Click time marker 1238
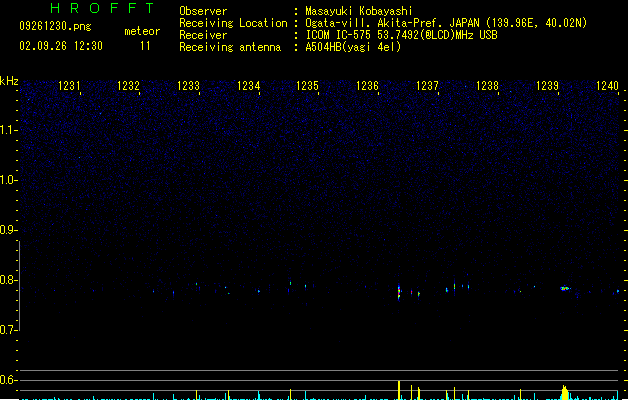This screenshot has height=400, width=629. (487, 86)
